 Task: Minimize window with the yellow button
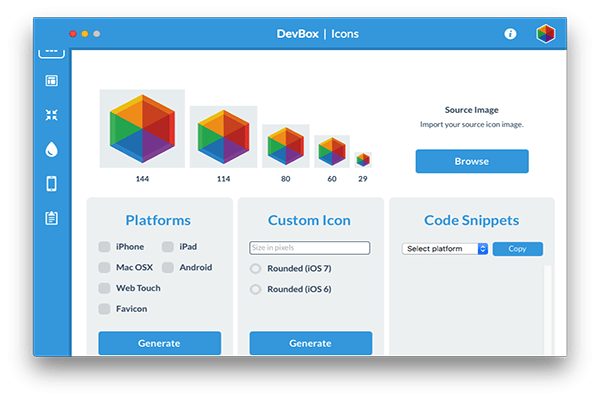[85, 34]
